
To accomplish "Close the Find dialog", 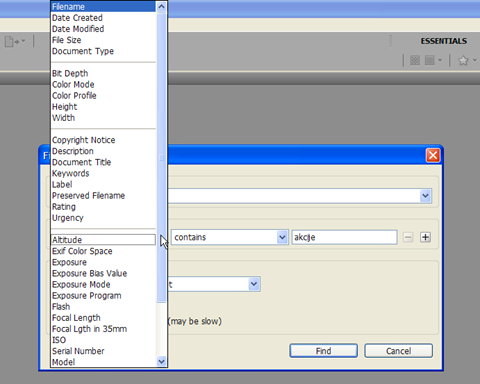I will 433,155.
